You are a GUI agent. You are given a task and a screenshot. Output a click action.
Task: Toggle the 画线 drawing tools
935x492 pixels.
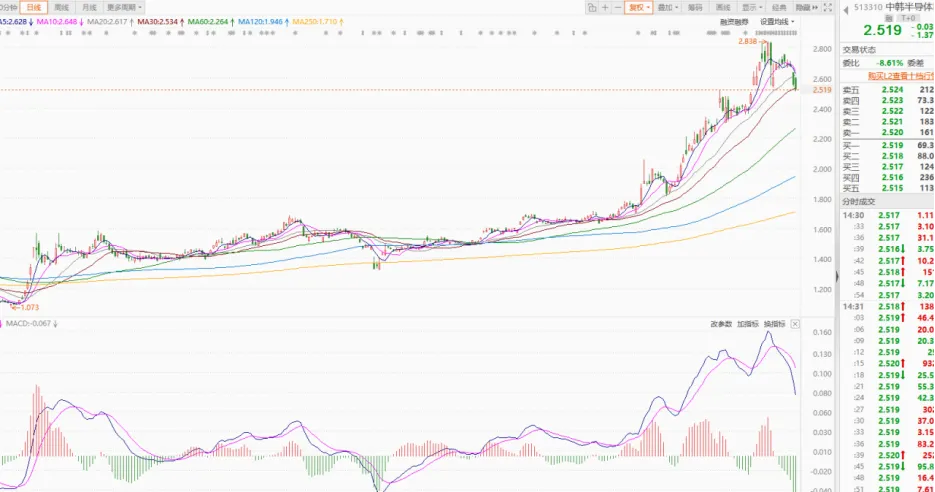(722, 7)
